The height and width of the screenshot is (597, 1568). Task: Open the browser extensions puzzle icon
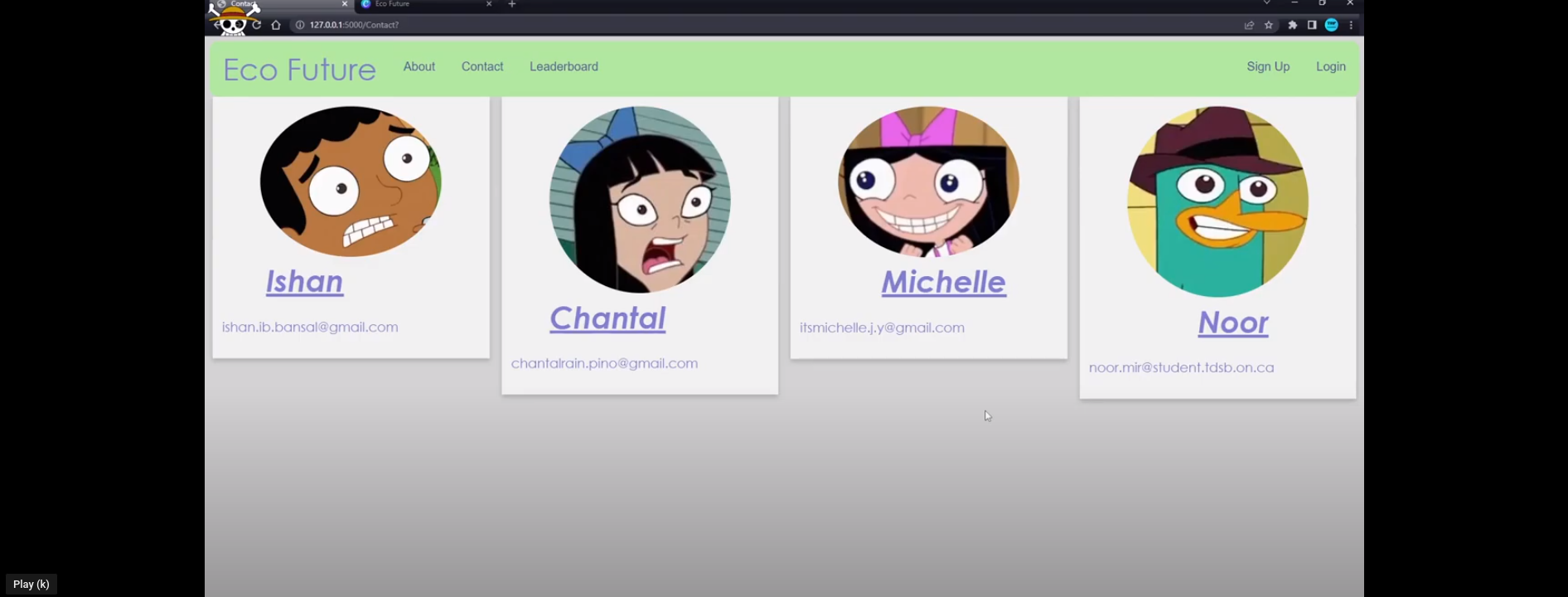coord(1292,25)
